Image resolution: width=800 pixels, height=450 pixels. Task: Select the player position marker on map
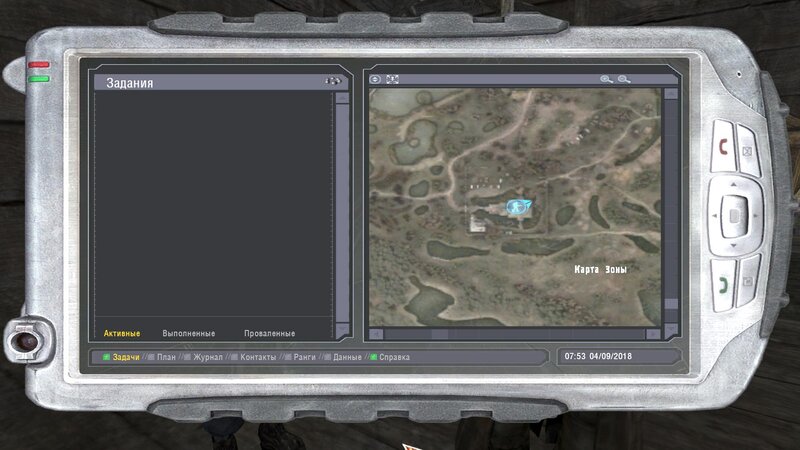(x=518, y=206)
